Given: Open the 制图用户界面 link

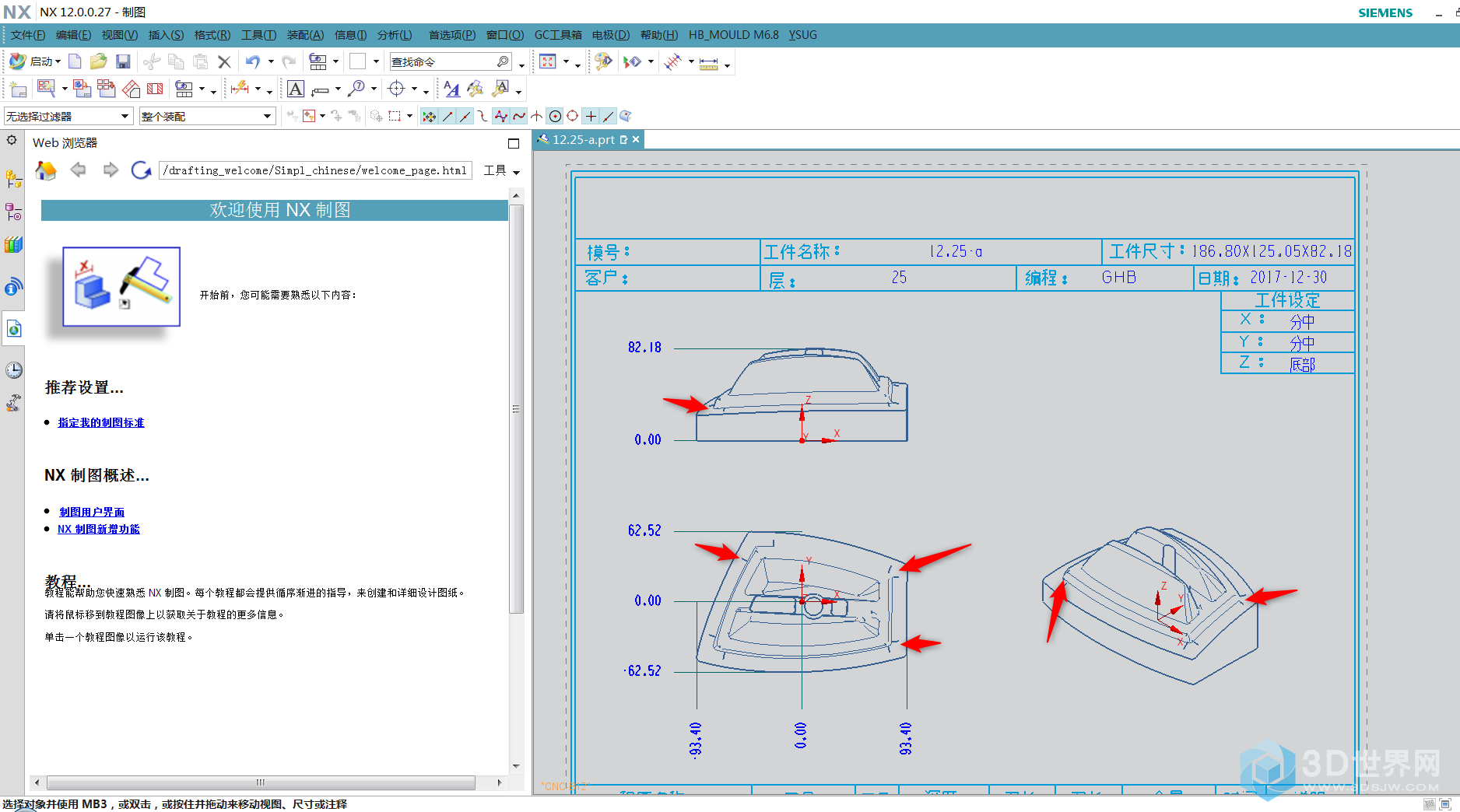Looking at the screenshot, I should point(92,512).
